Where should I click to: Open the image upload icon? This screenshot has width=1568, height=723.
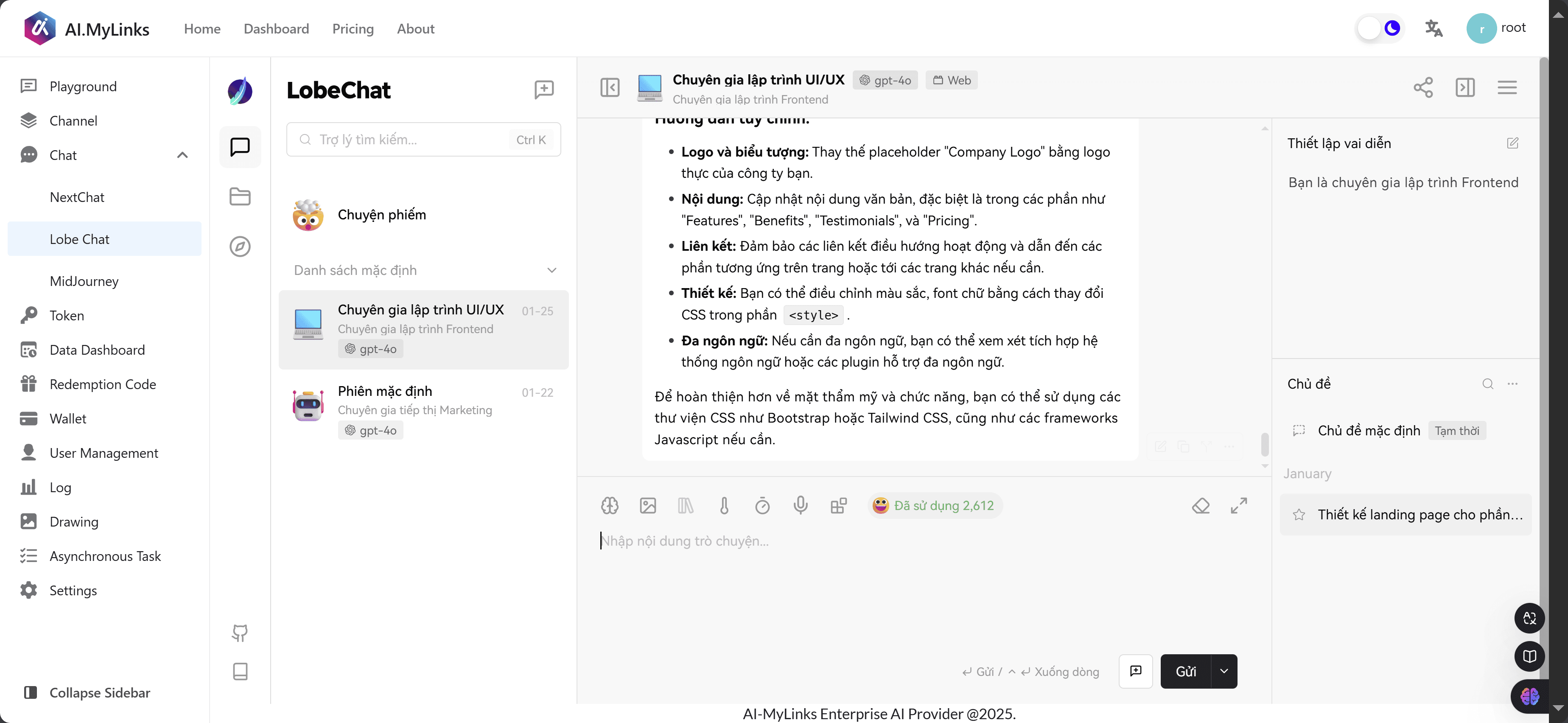tap(648, 505)
